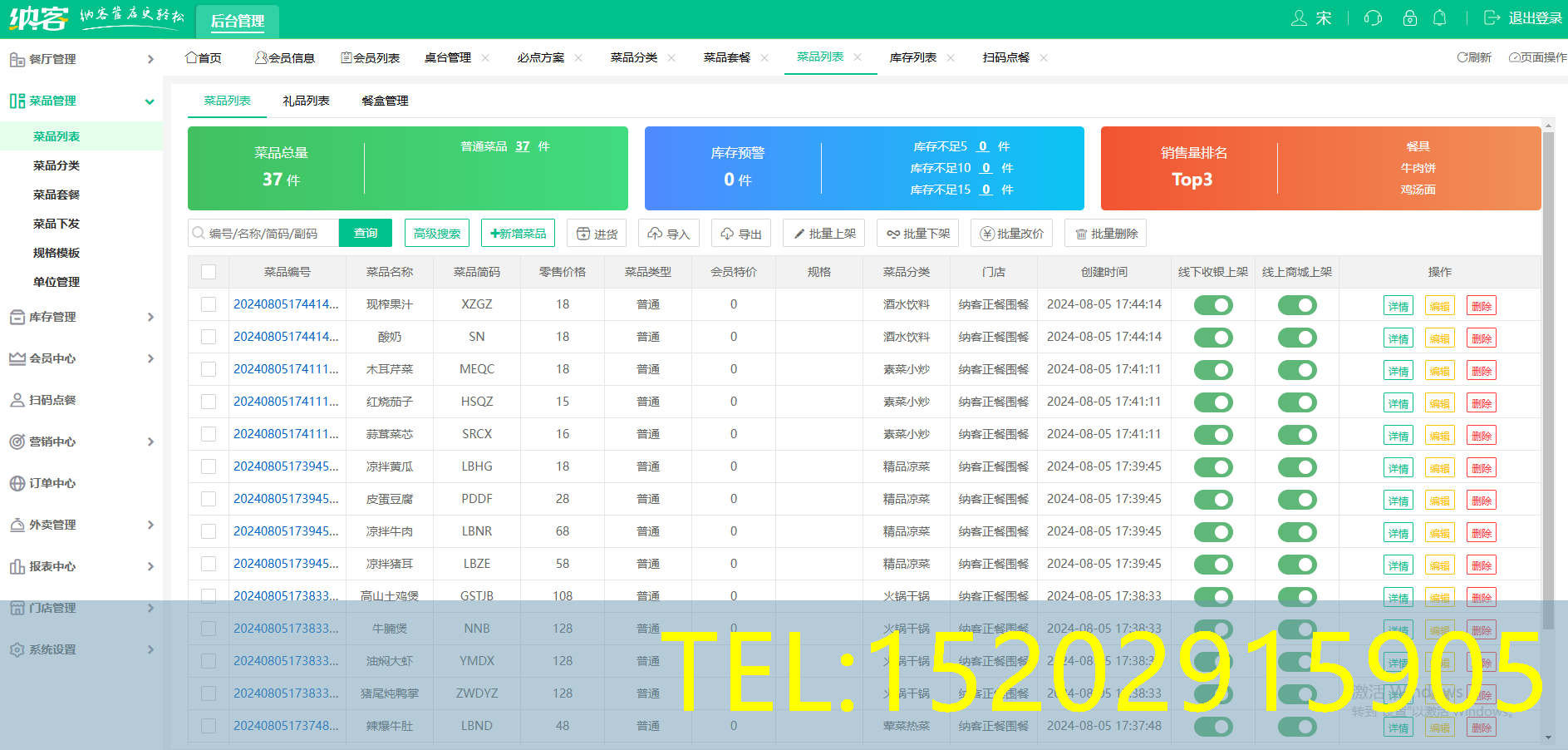
Task: Collapse the 菜品管理 sidebar menu
Action: tap(150, 101)
